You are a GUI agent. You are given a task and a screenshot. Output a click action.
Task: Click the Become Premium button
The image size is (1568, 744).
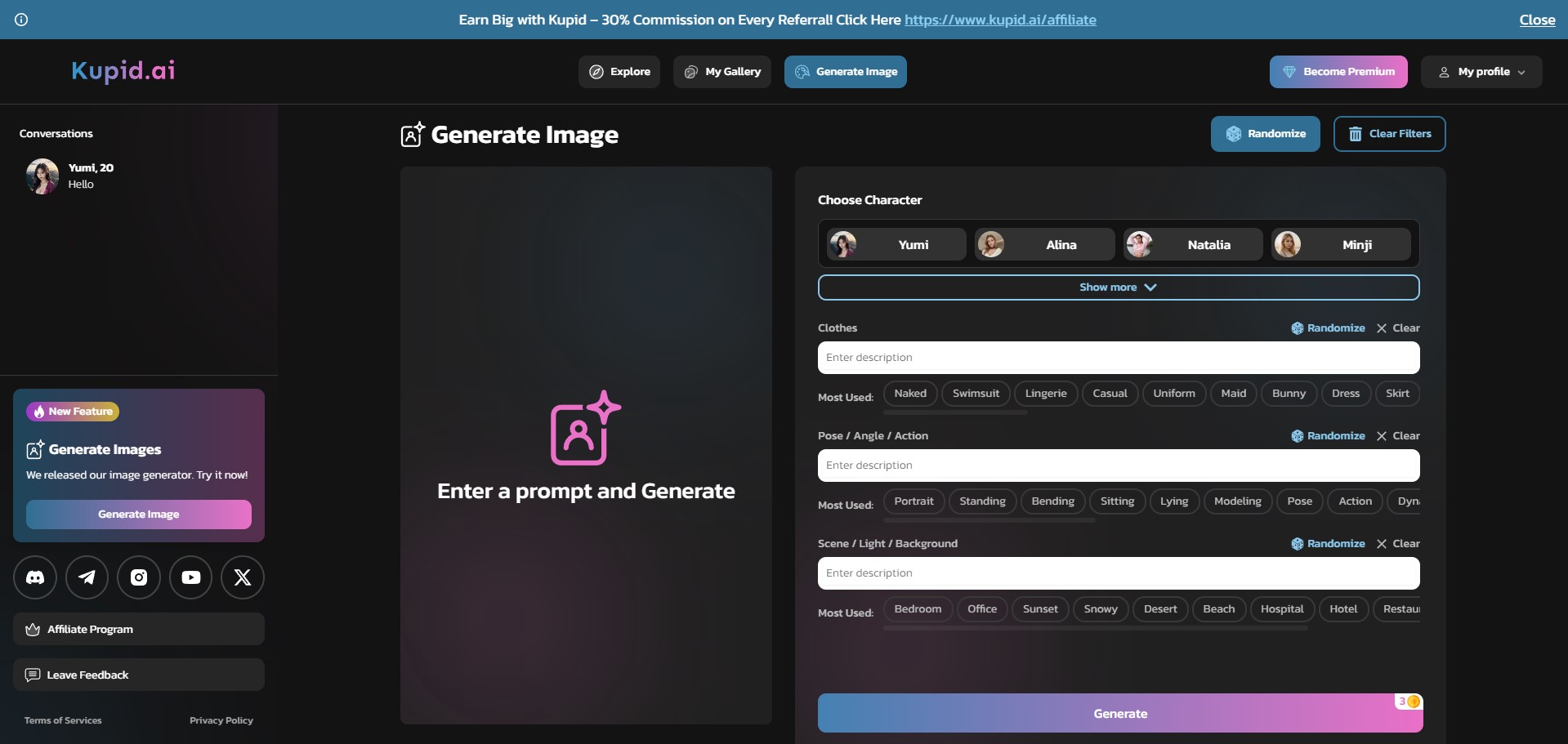[x=1338, y=72]
